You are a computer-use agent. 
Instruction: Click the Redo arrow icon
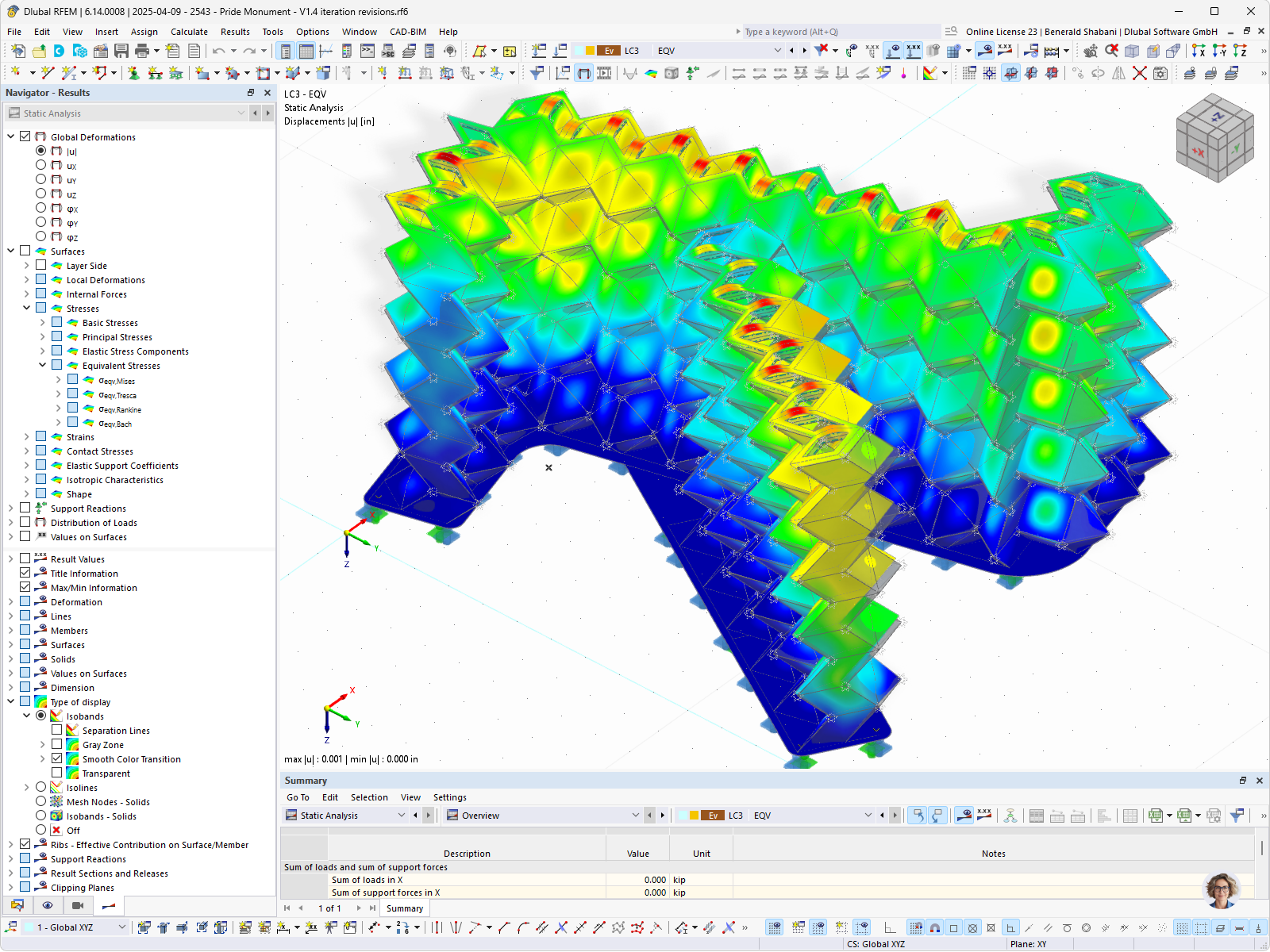pyautogui.click(x=249, y=51)
